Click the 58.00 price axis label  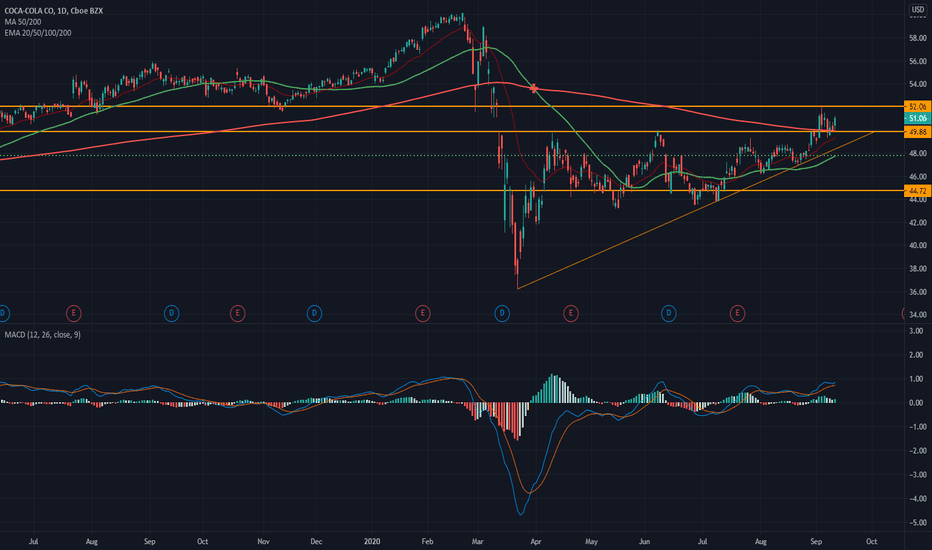click(918, 38)
